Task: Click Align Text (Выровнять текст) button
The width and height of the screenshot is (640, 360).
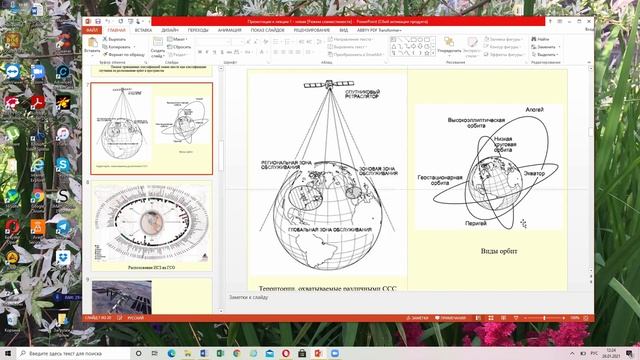Action: [x=348, y=47]
